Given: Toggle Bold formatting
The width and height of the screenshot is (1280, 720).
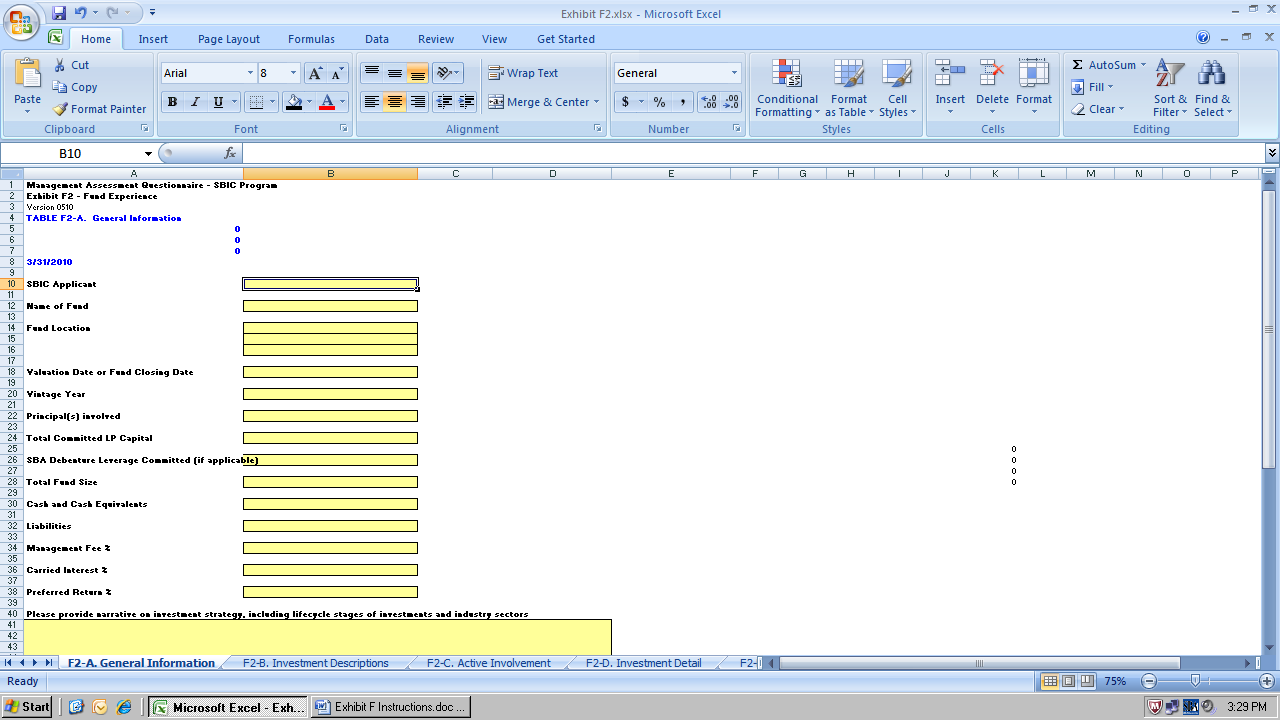Looking at the screenshot, I should [x=172, y=102].
